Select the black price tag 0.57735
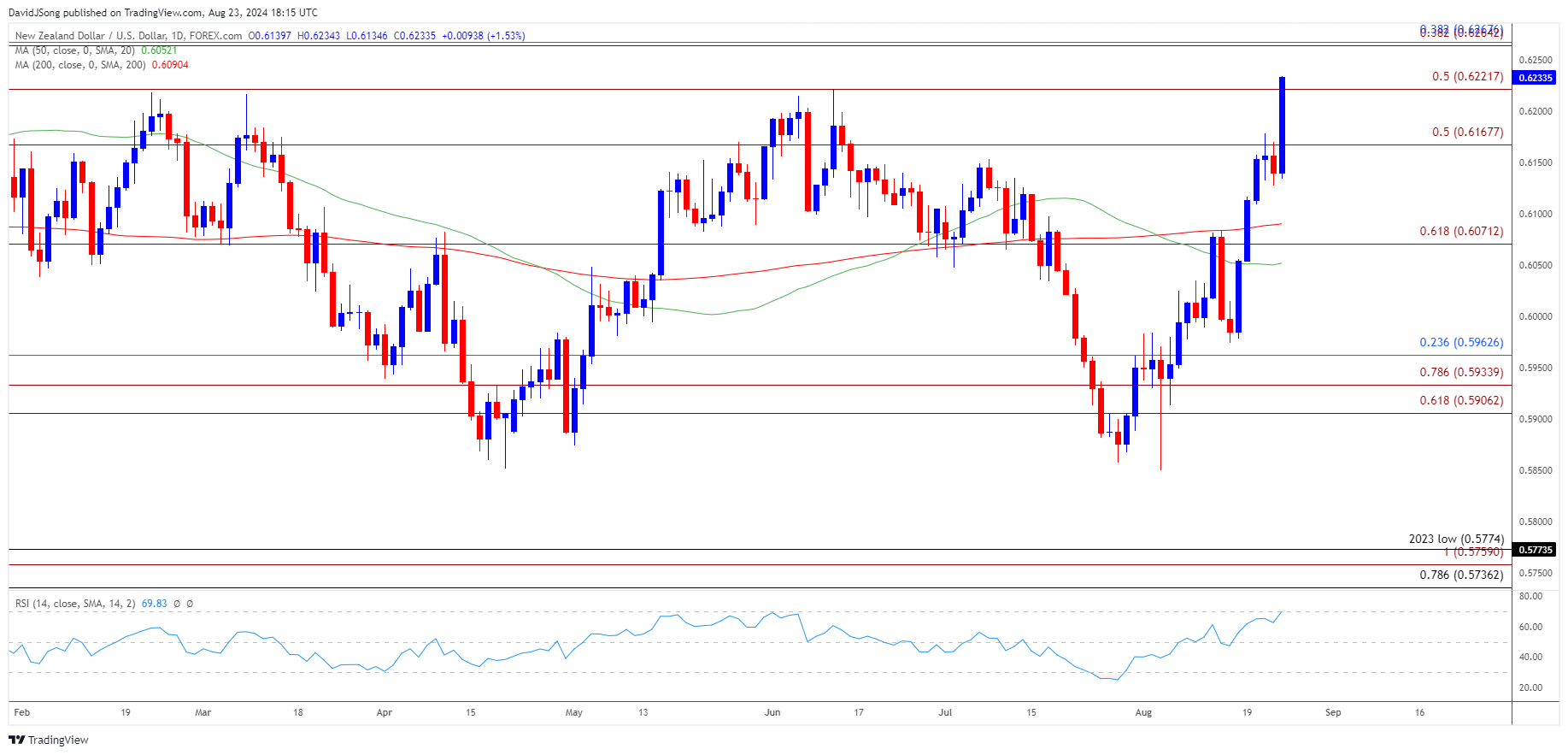This screenshot has width=1568, height=755. click(x=1534, y=550)
